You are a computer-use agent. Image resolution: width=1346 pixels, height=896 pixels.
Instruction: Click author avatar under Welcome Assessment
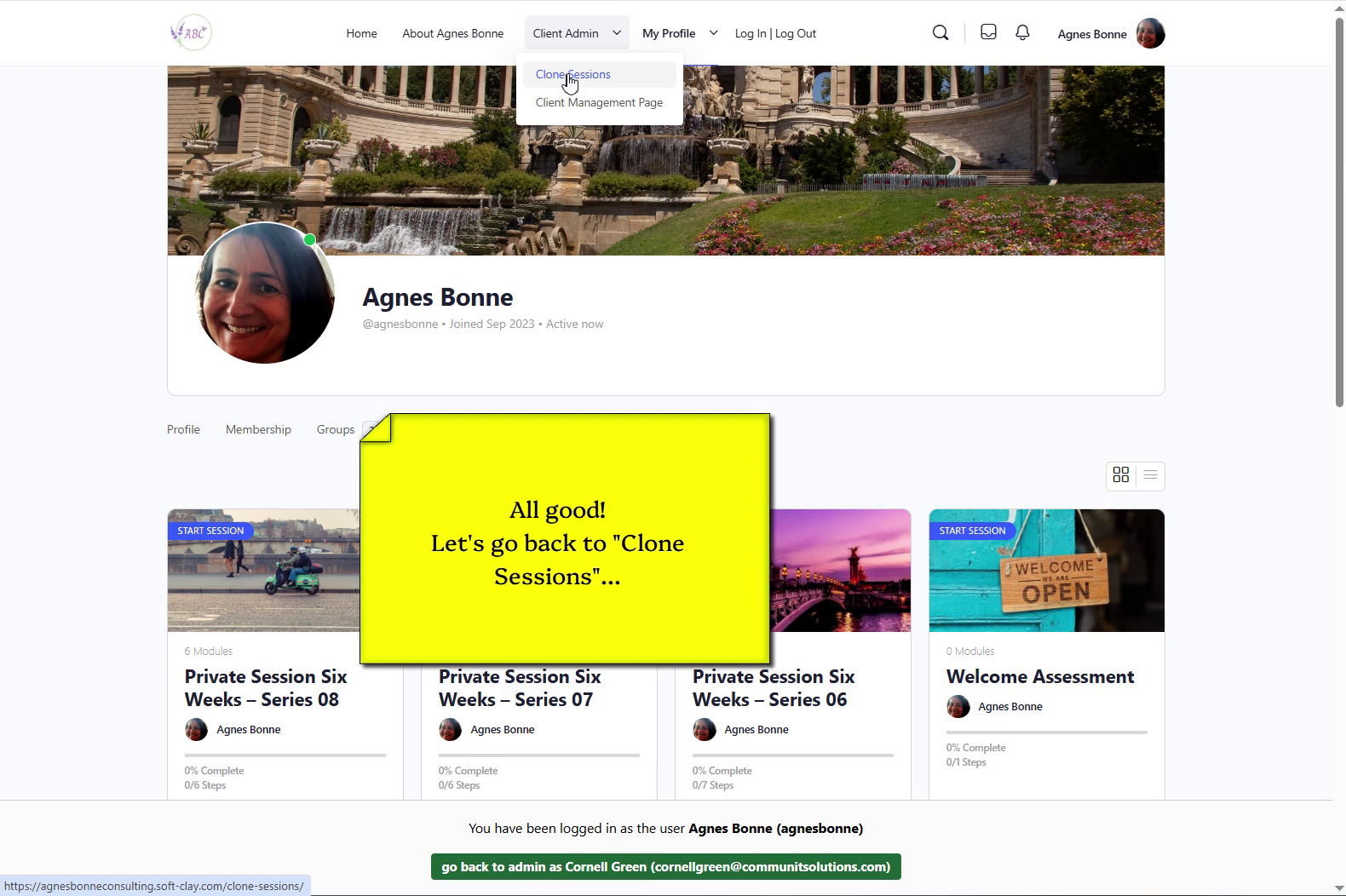coord(958,707)
